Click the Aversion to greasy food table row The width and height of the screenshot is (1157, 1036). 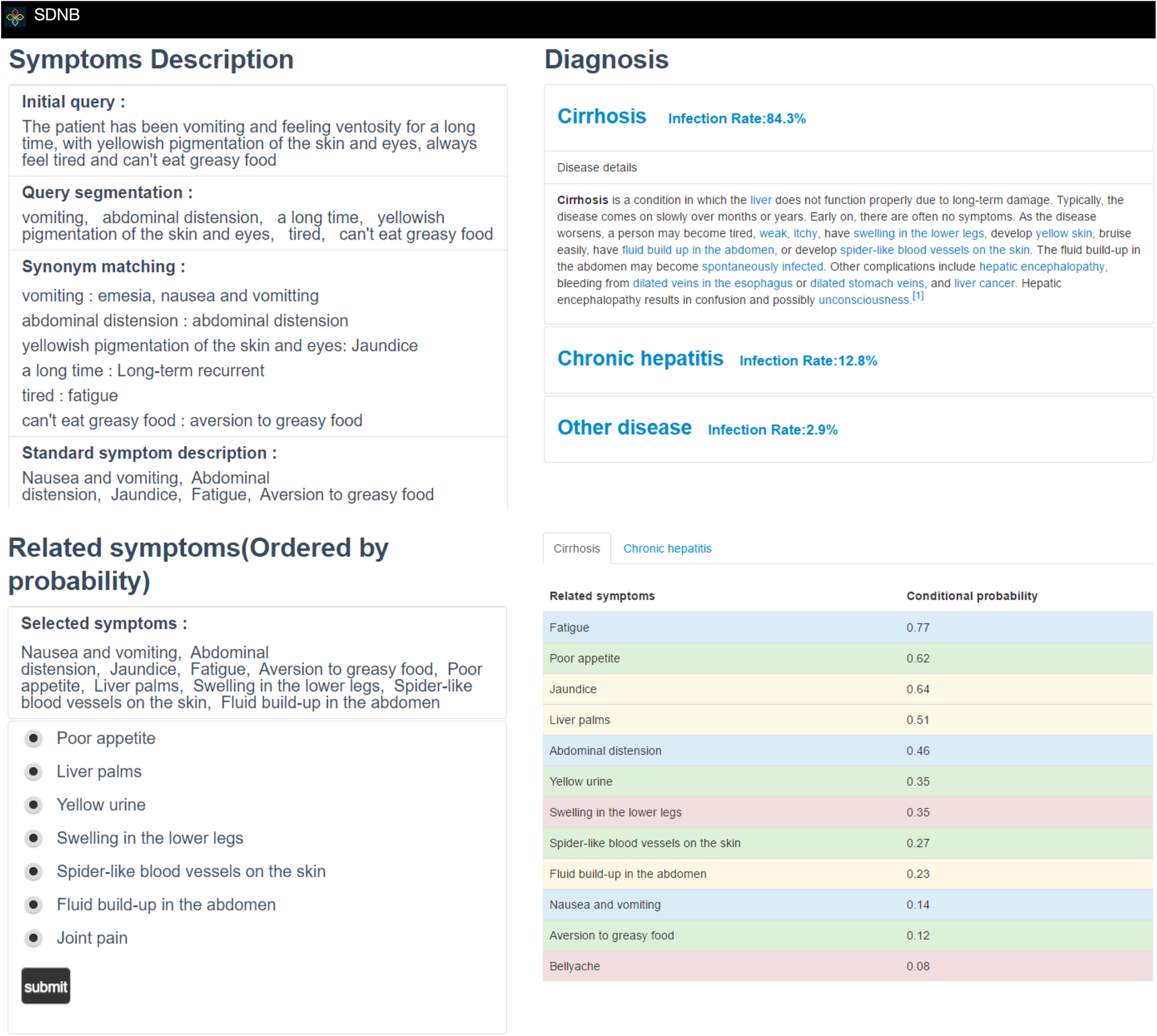point(848,935)
